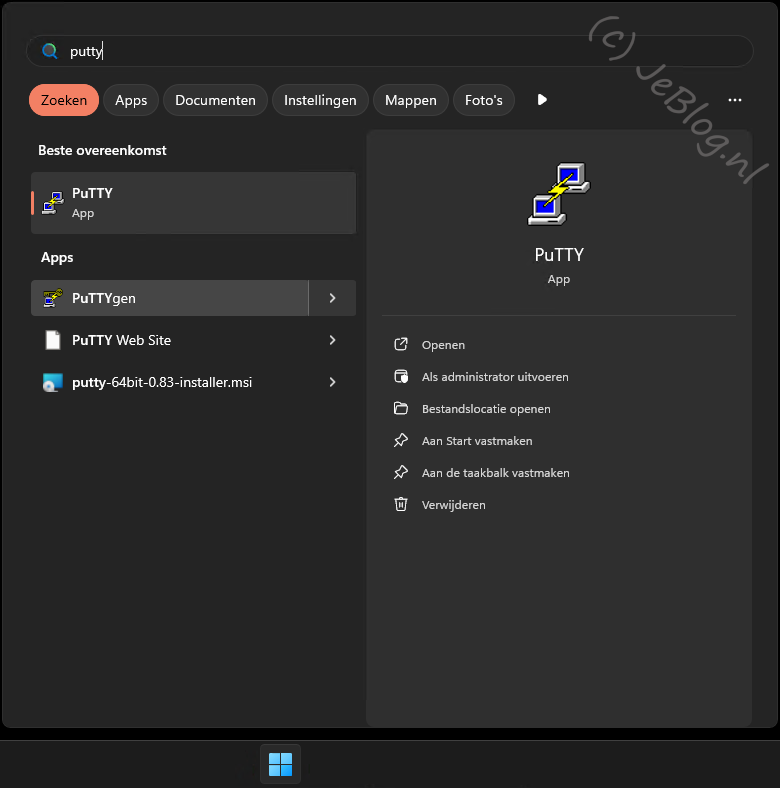Select the Documenten filter tab

215,100
